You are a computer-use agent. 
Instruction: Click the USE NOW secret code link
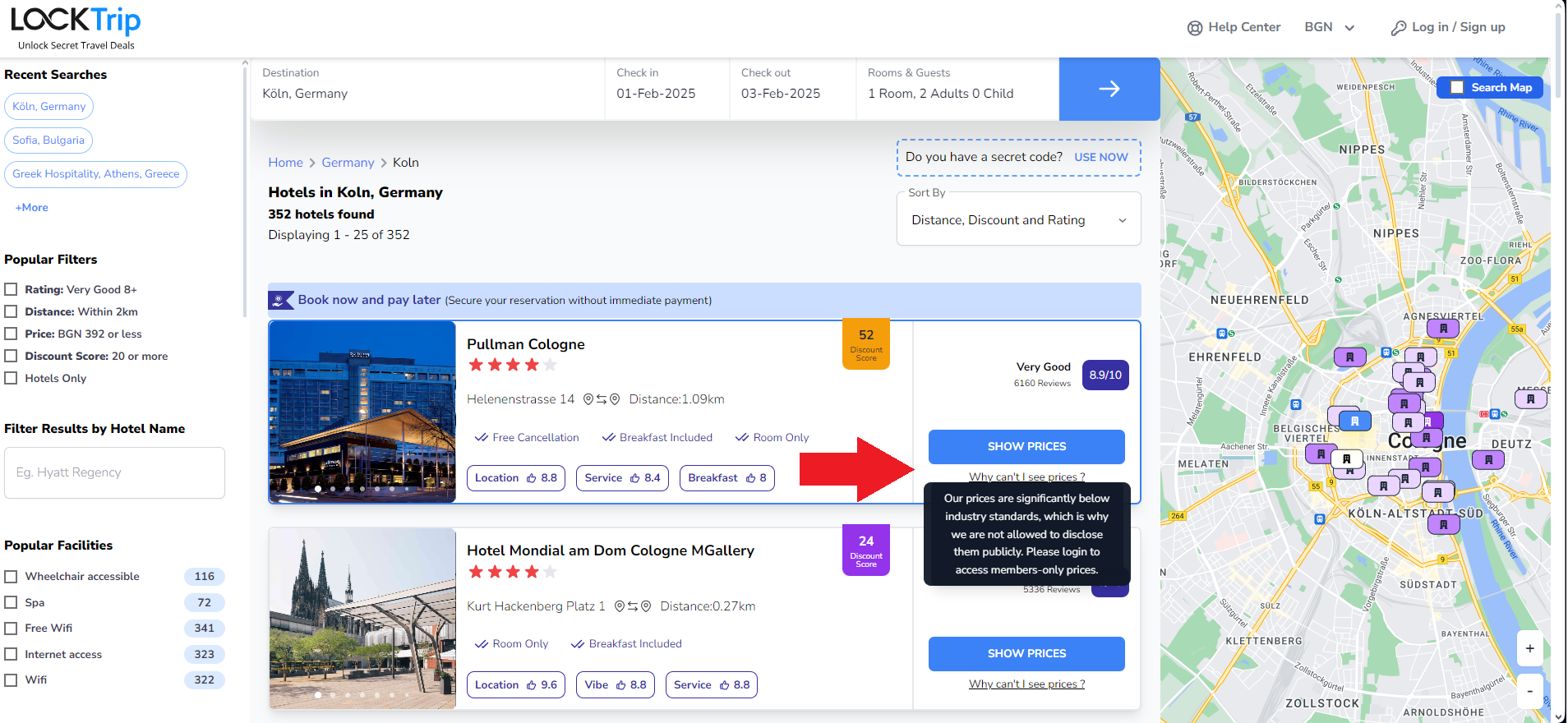tap(1101, 157)
